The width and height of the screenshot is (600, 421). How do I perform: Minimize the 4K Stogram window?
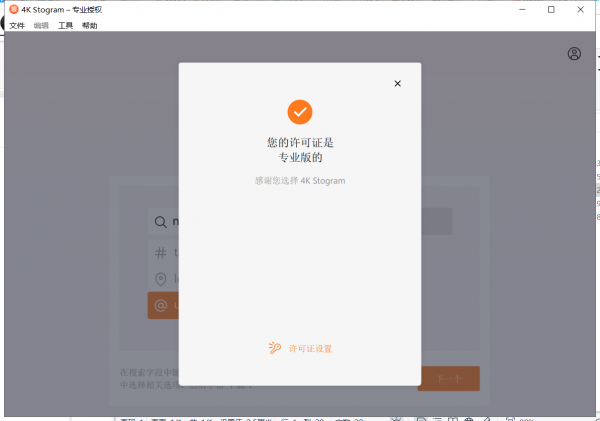[522, 10]
